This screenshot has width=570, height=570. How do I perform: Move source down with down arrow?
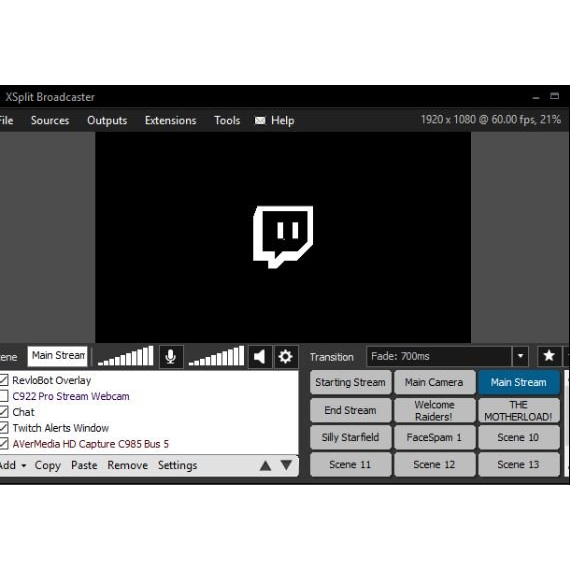286,465
